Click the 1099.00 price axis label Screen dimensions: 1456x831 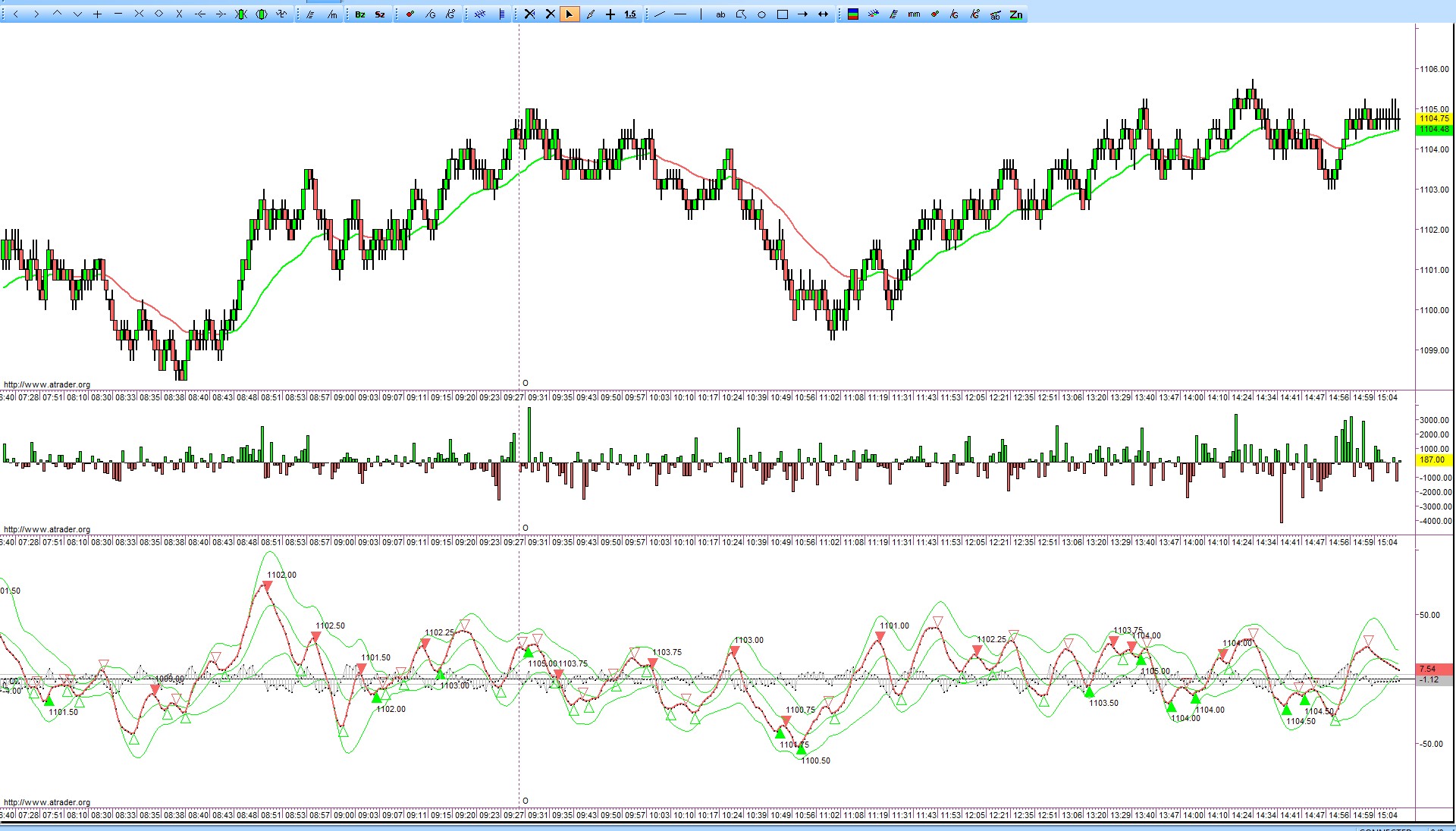tap(1434, 350)
